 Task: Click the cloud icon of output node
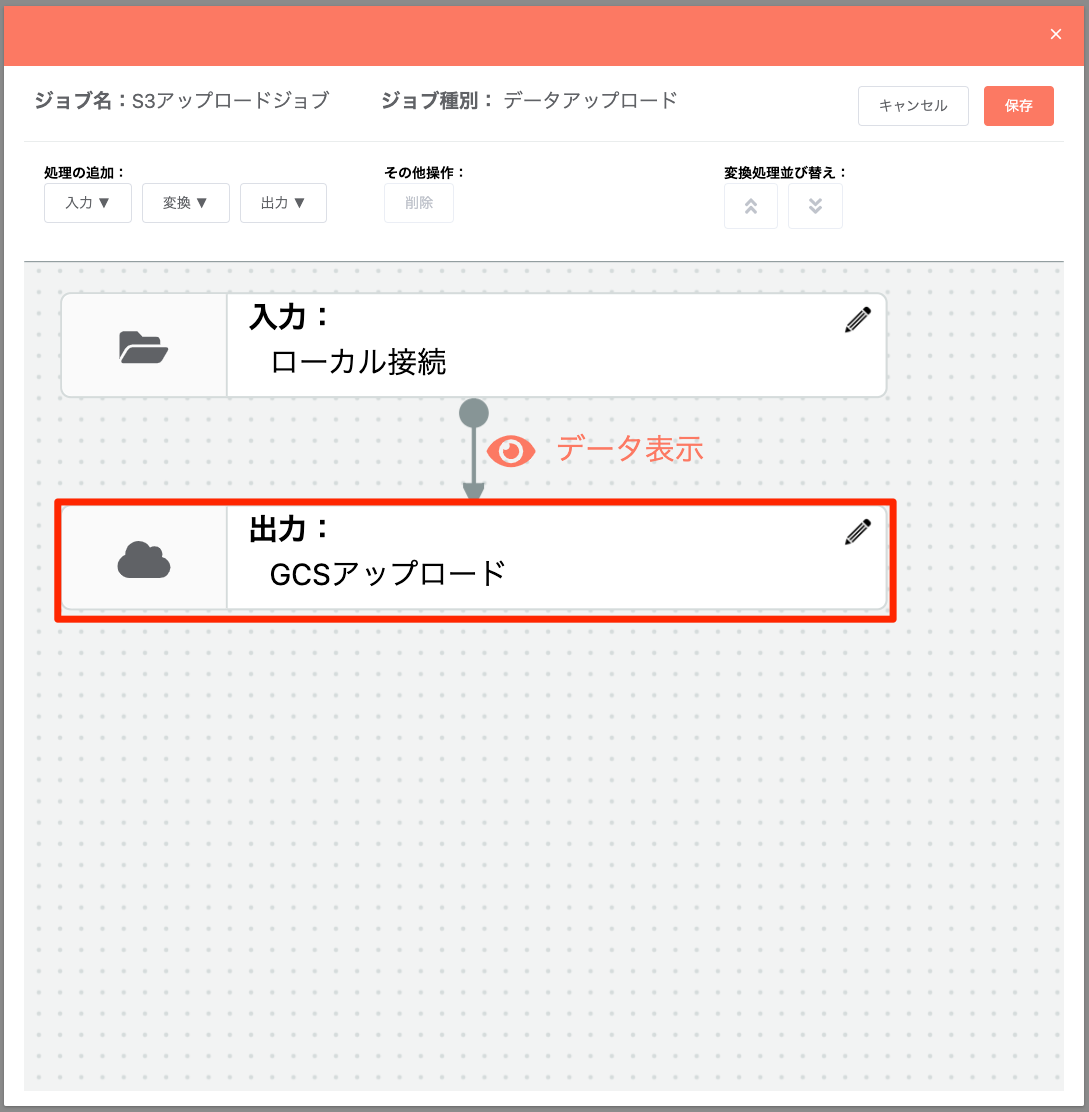pyautogui.click(x=144, y=560)
